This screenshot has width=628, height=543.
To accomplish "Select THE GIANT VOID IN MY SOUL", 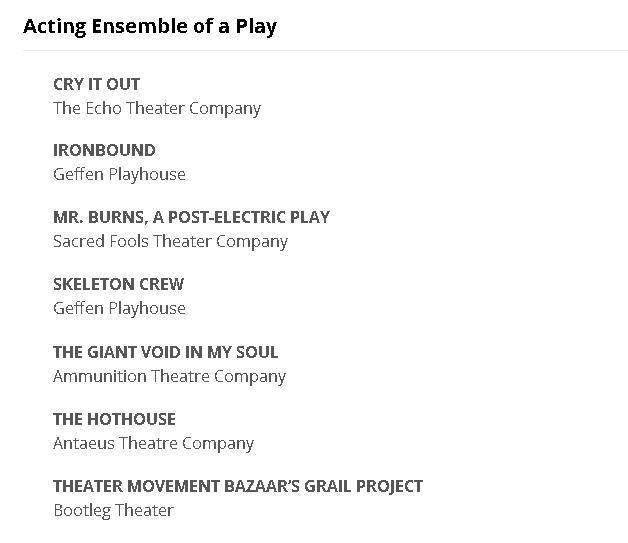I will pyautogui.click(x=165, y=352).
